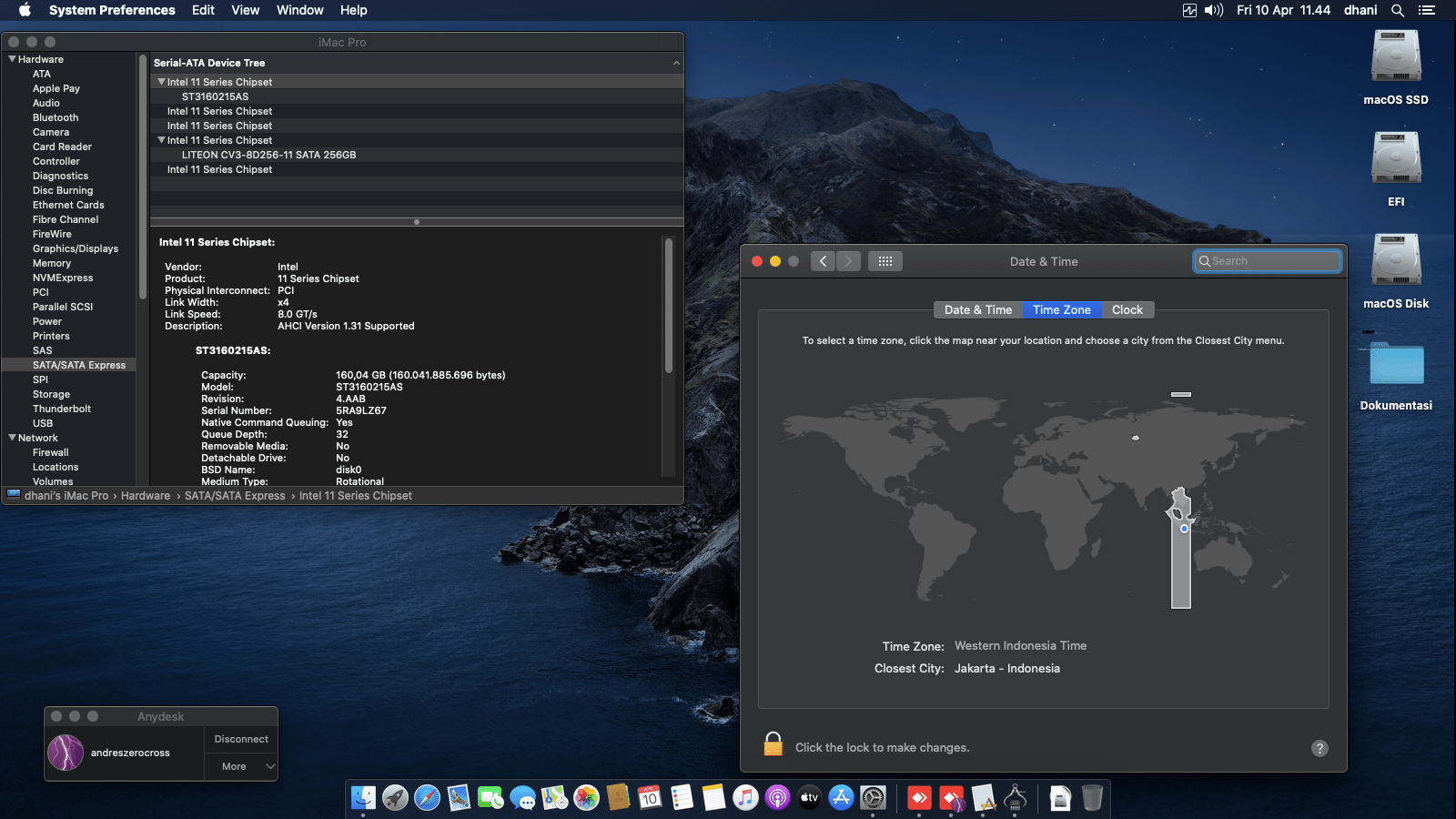Viewport: 1456px width, 819px height.
Task: Click the activity monitor graph menu bar icon
Action: click(1189, 10)
